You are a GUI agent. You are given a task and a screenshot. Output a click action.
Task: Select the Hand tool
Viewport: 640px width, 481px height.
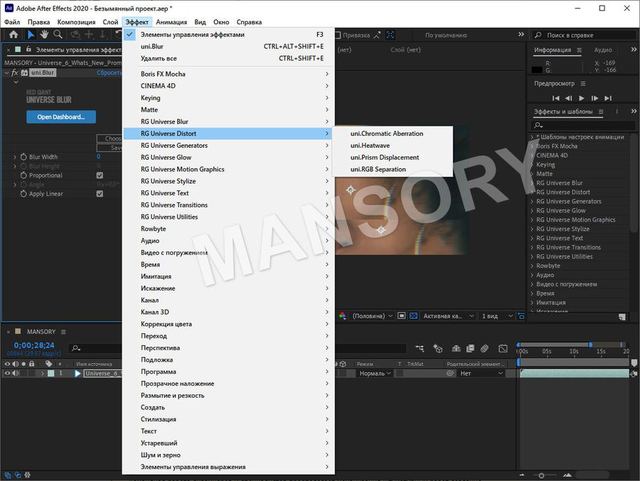point(46,34)
